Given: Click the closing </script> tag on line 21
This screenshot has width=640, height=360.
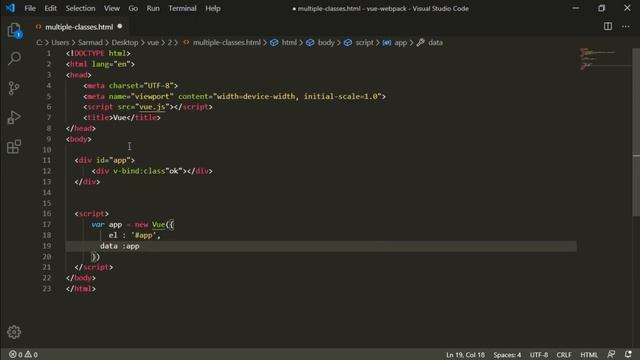Looking at the screenshot, I should click(x=94, y=267).
